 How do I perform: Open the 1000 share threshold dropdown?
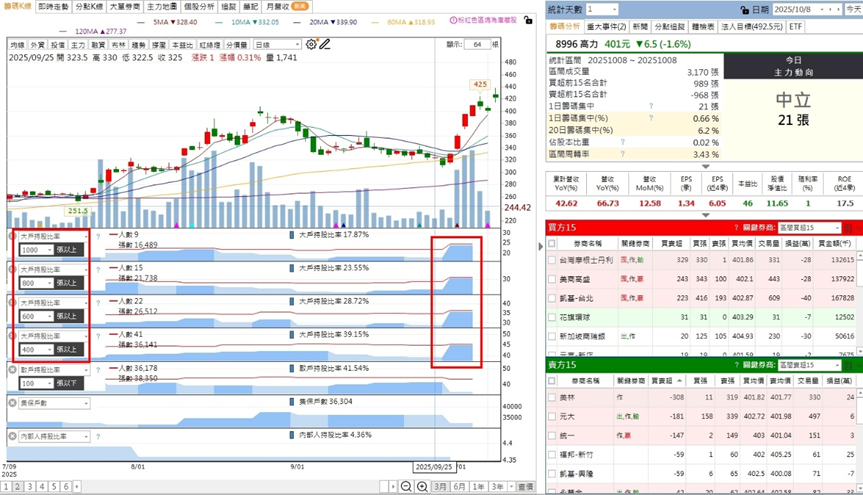click(x=36, y=249)
